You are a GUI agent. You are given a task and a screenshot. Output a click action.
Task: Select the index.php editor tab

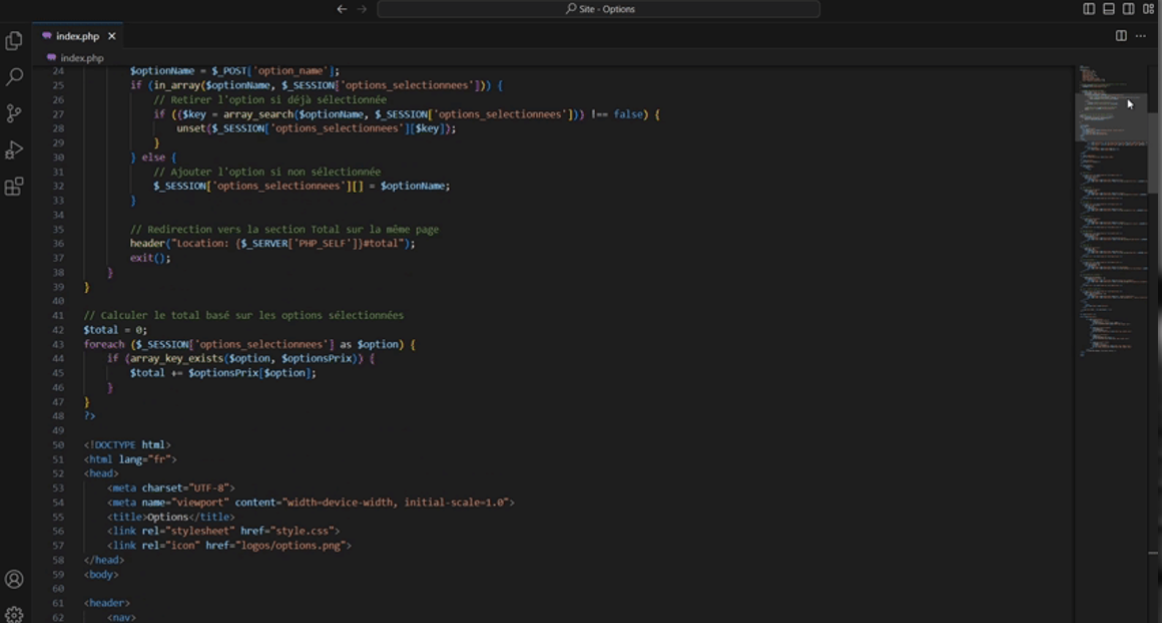point(76,36)
